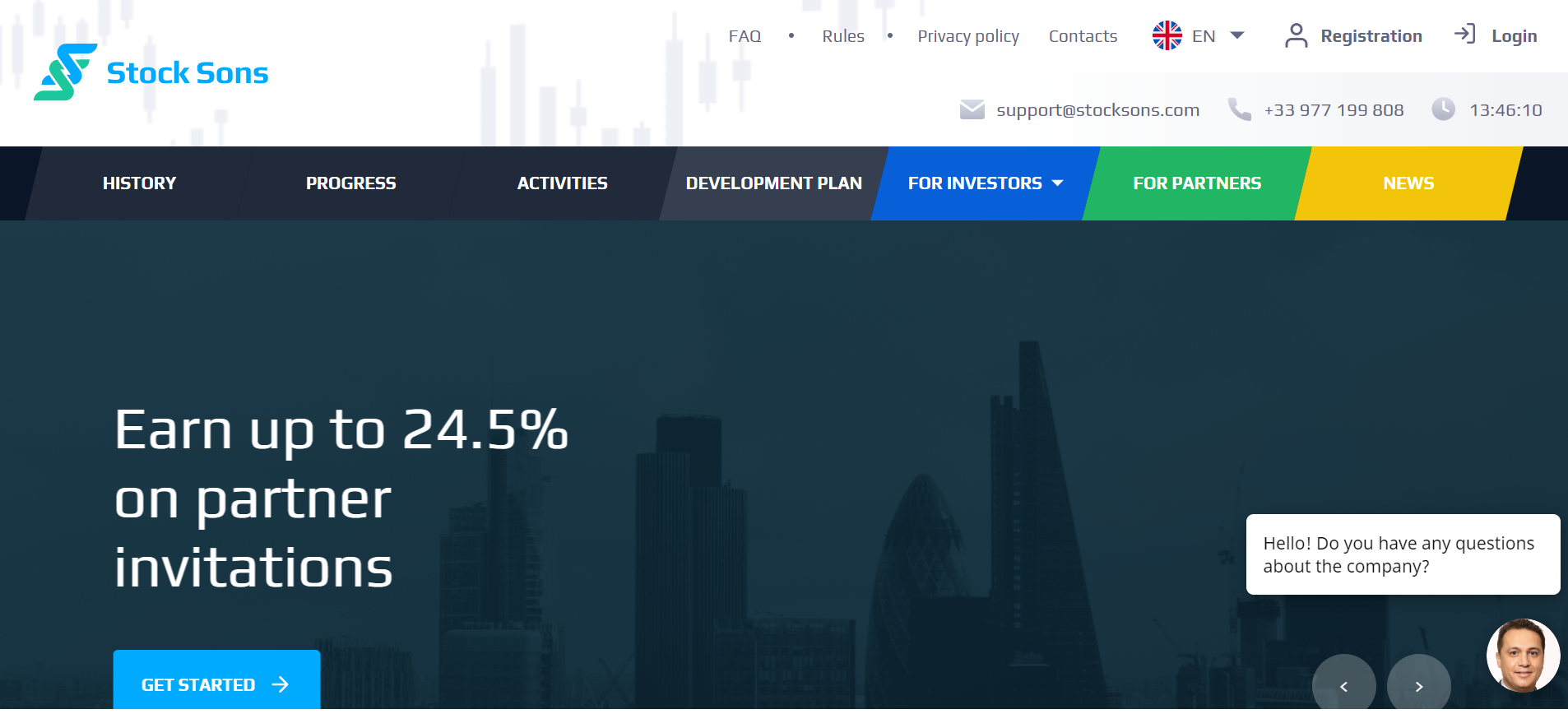Viewport: 1568px width, 714px height.
Task: Click the clock time icon
Action: click(x=1443, y=109)
